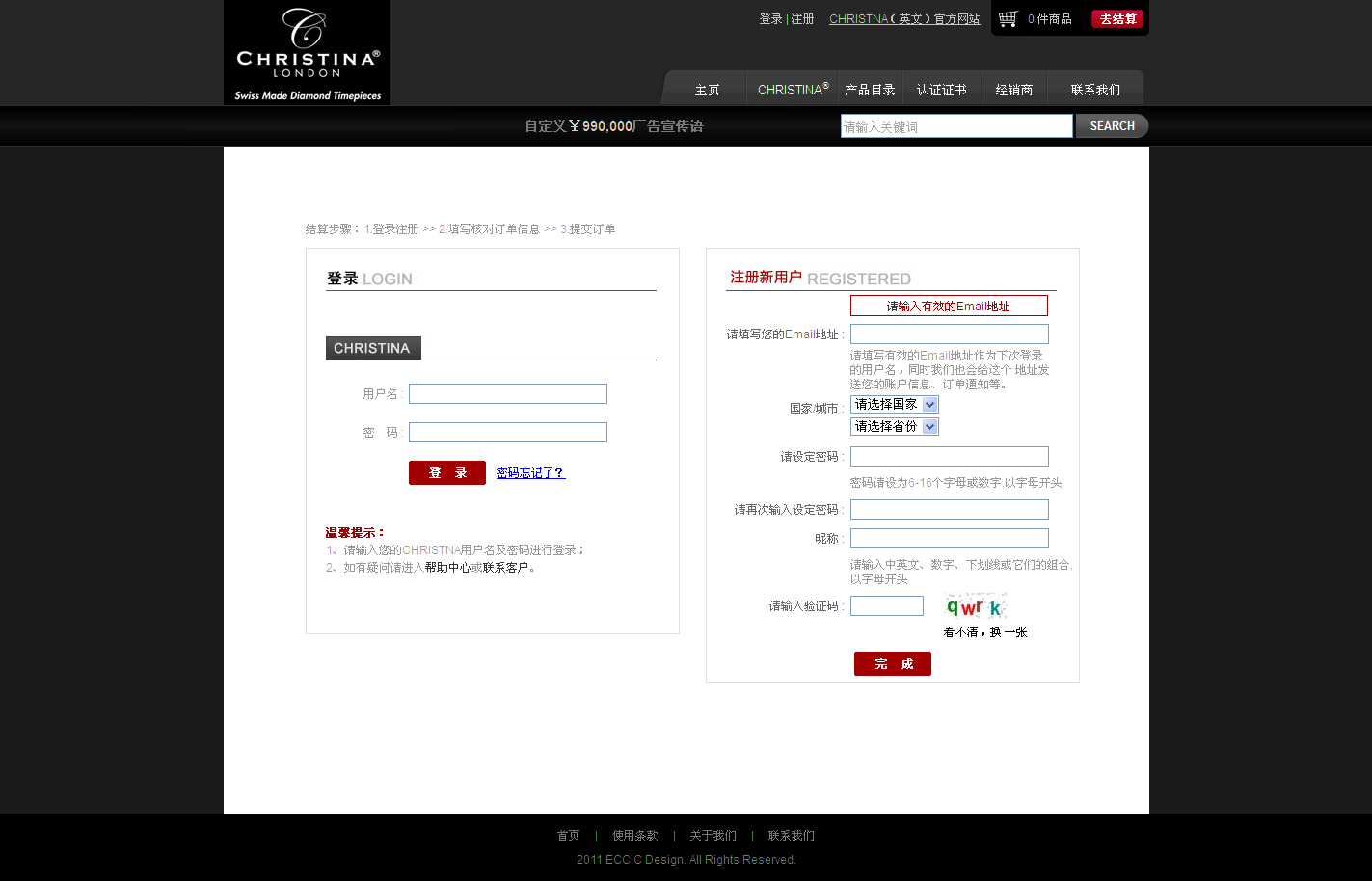
Task: Click the captcha image qwrk
Action: [976, 606]
